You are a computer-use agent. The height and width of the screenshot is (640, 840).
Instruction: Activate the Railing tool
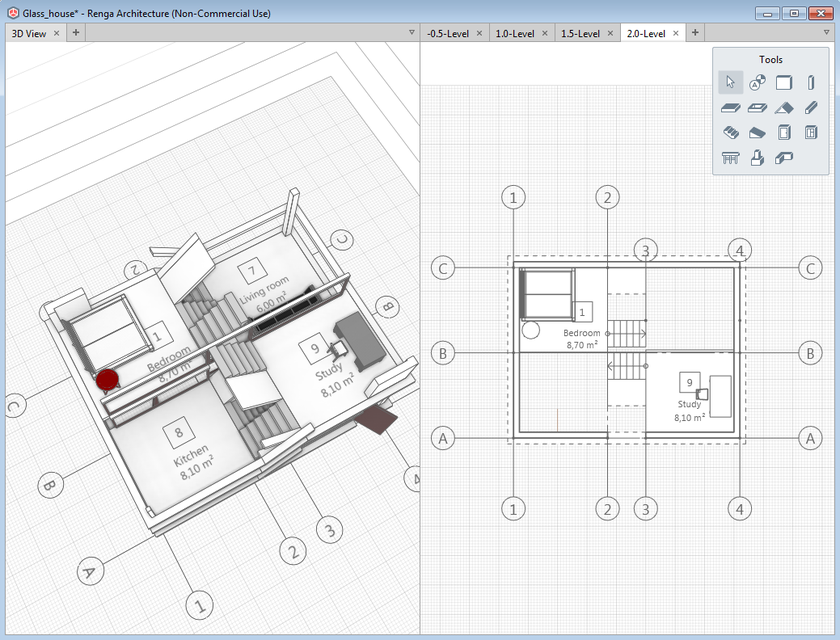(x=731, y=157)
